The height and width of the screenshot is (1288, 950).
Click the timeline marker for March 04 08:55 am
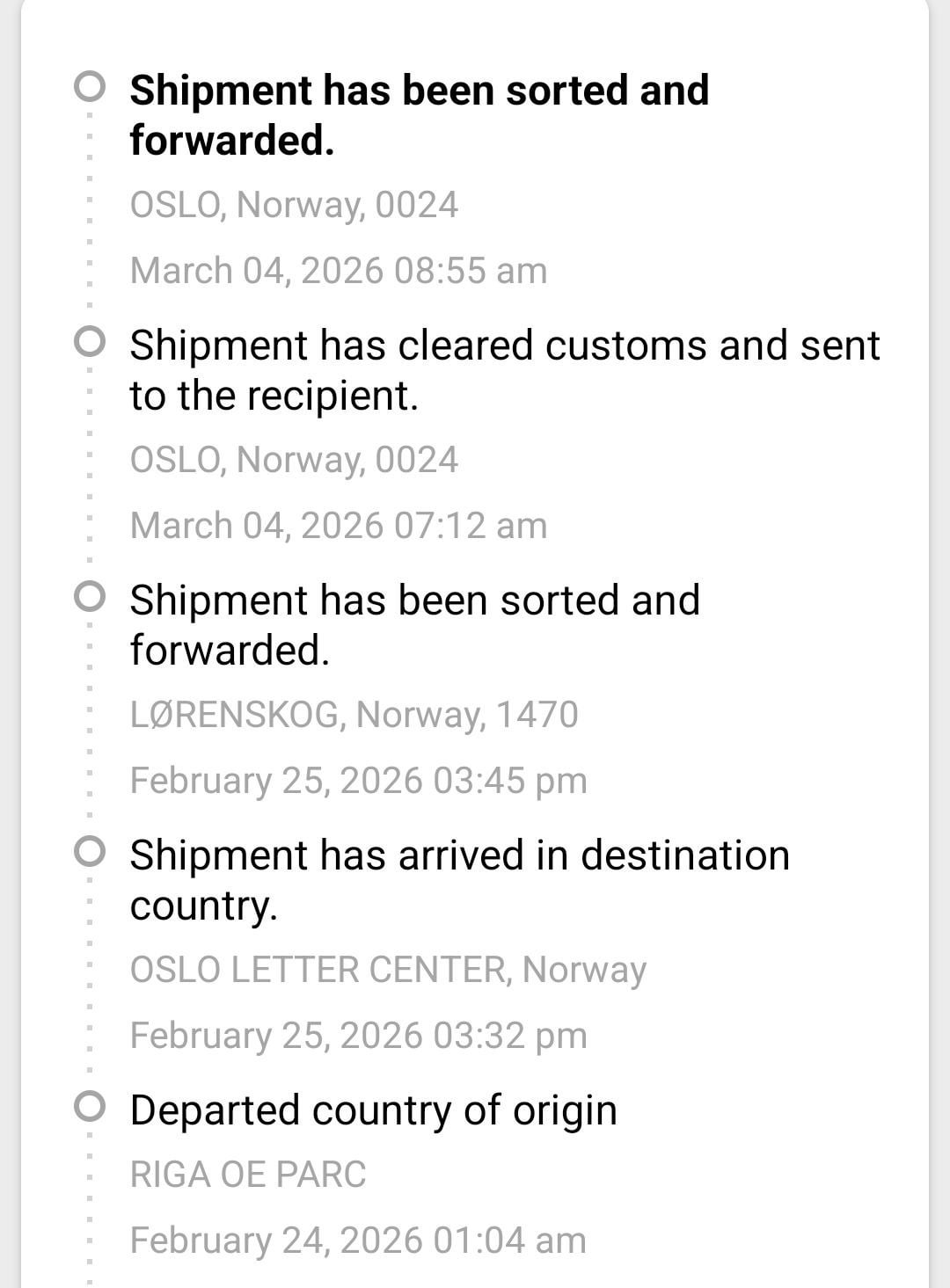click(89, 87)
